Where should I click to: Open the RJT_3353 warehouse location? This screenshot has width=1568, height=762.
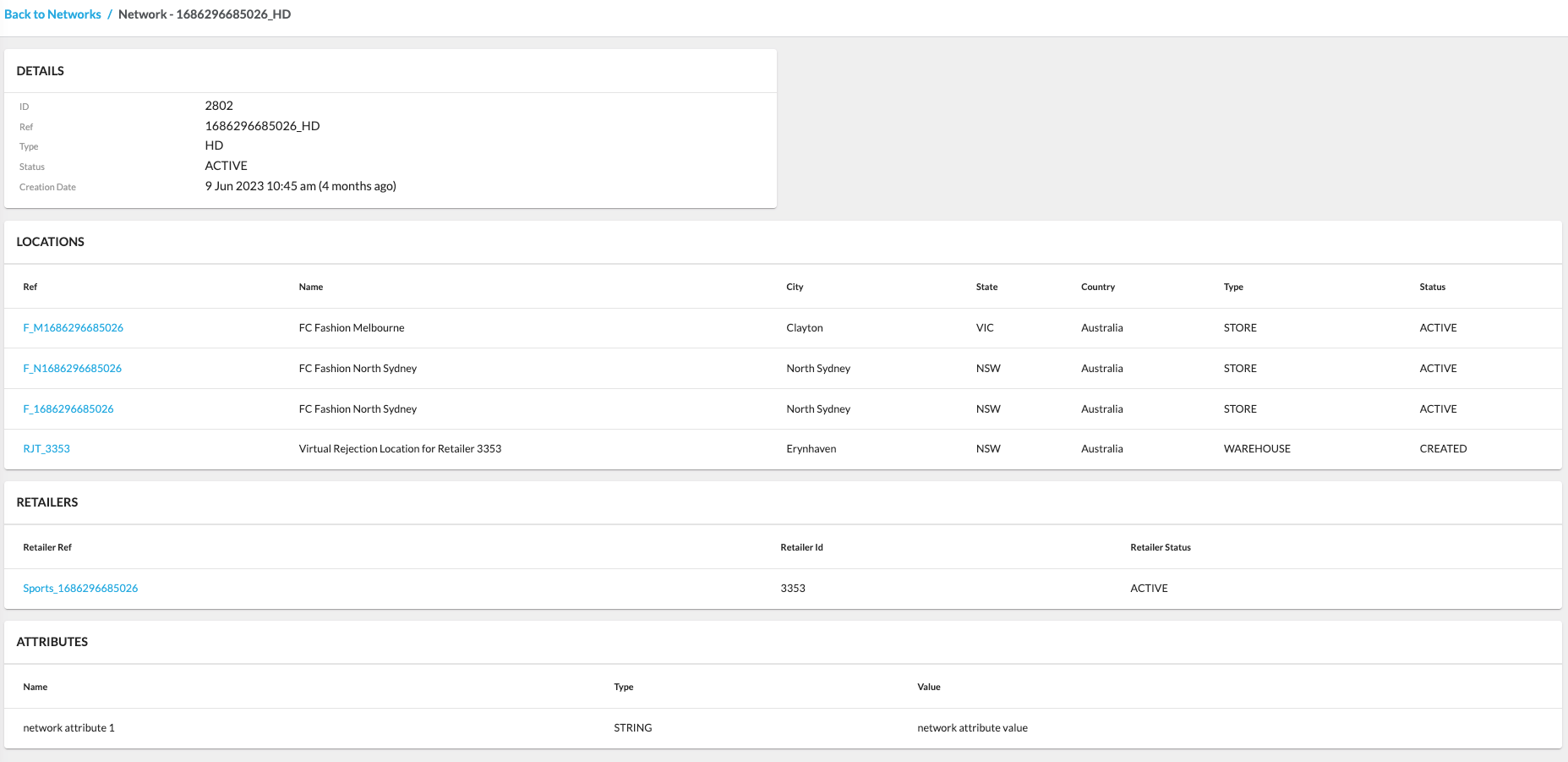pyautogui.click(x=46, y=448)
